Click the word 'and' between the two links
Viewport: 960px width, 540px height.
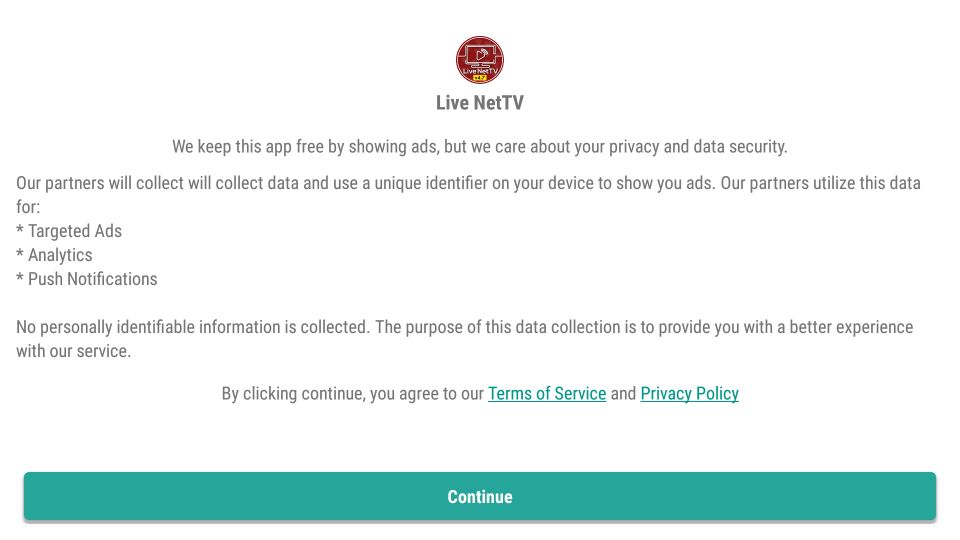click(x=623, y=394)
